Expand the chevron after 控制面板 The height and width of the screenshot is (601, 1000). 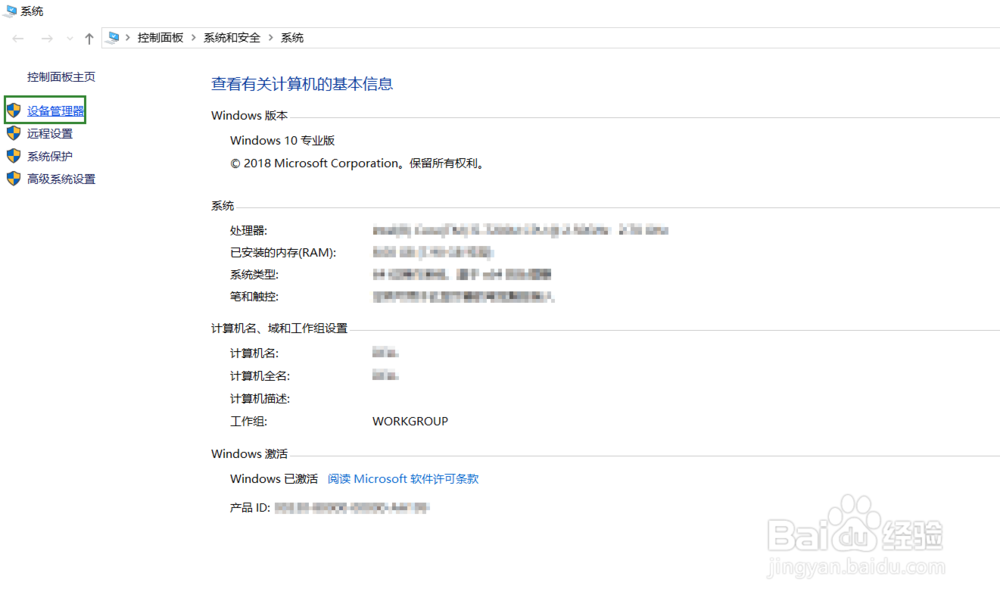(x=193, y=38)
